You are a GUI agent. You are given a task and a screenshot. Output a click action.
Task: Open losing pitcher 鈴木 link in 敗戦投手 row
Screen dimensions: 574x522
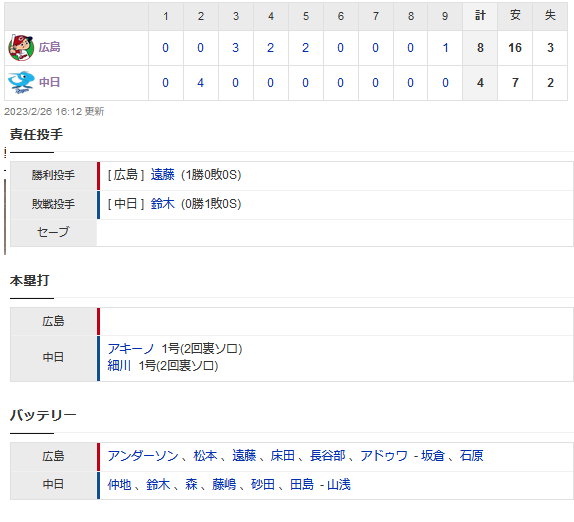(163, 204)
